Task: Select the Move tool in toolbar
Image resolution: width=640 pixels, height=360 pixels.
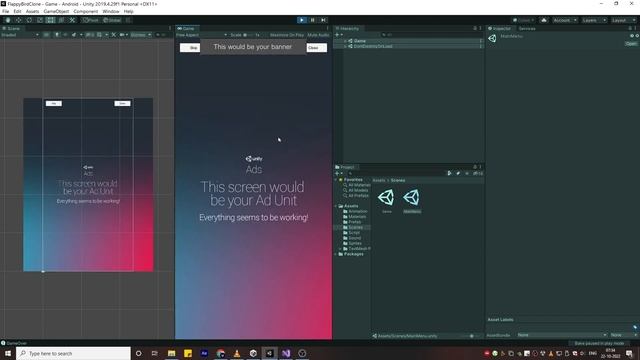Action: point(18,20)
